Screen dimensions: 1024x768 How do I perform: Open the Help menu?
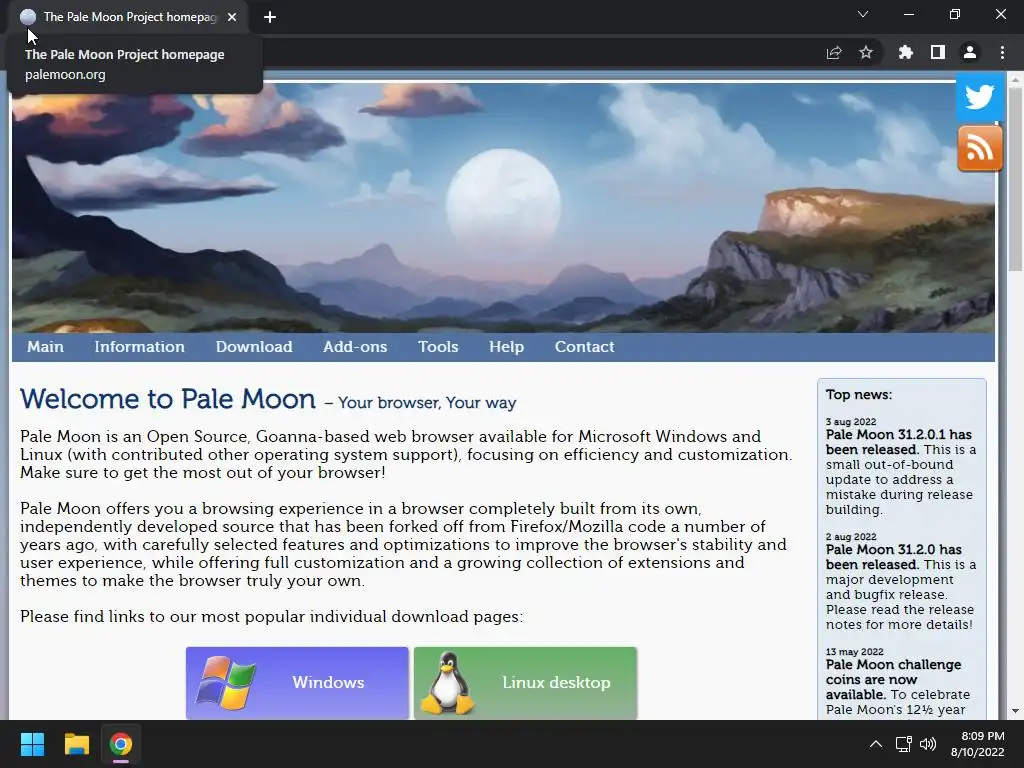[506, 347]
